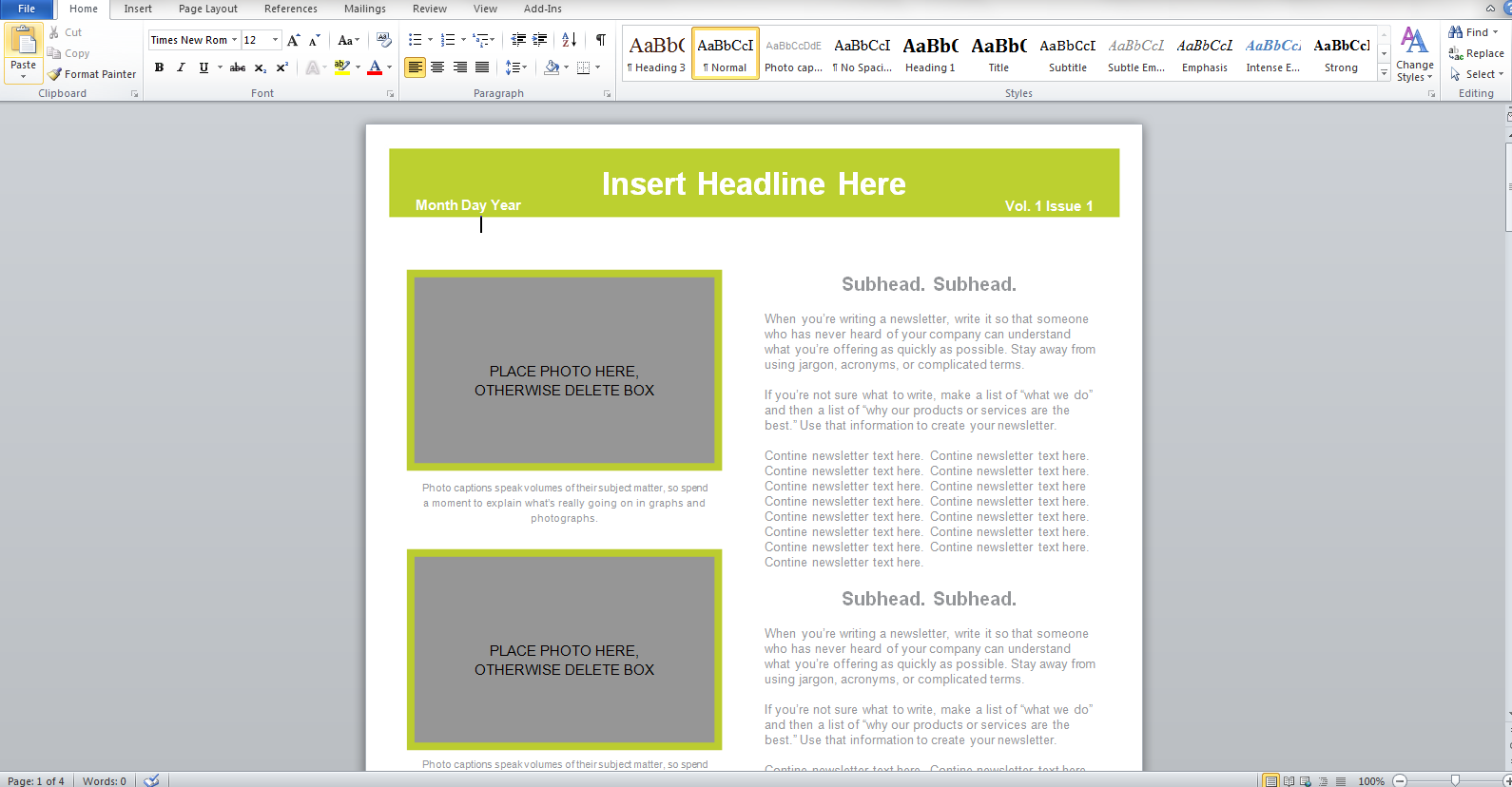The image size is (1512, 787).
Task: Zoom out with the minus button
Action: [1400, 781]
